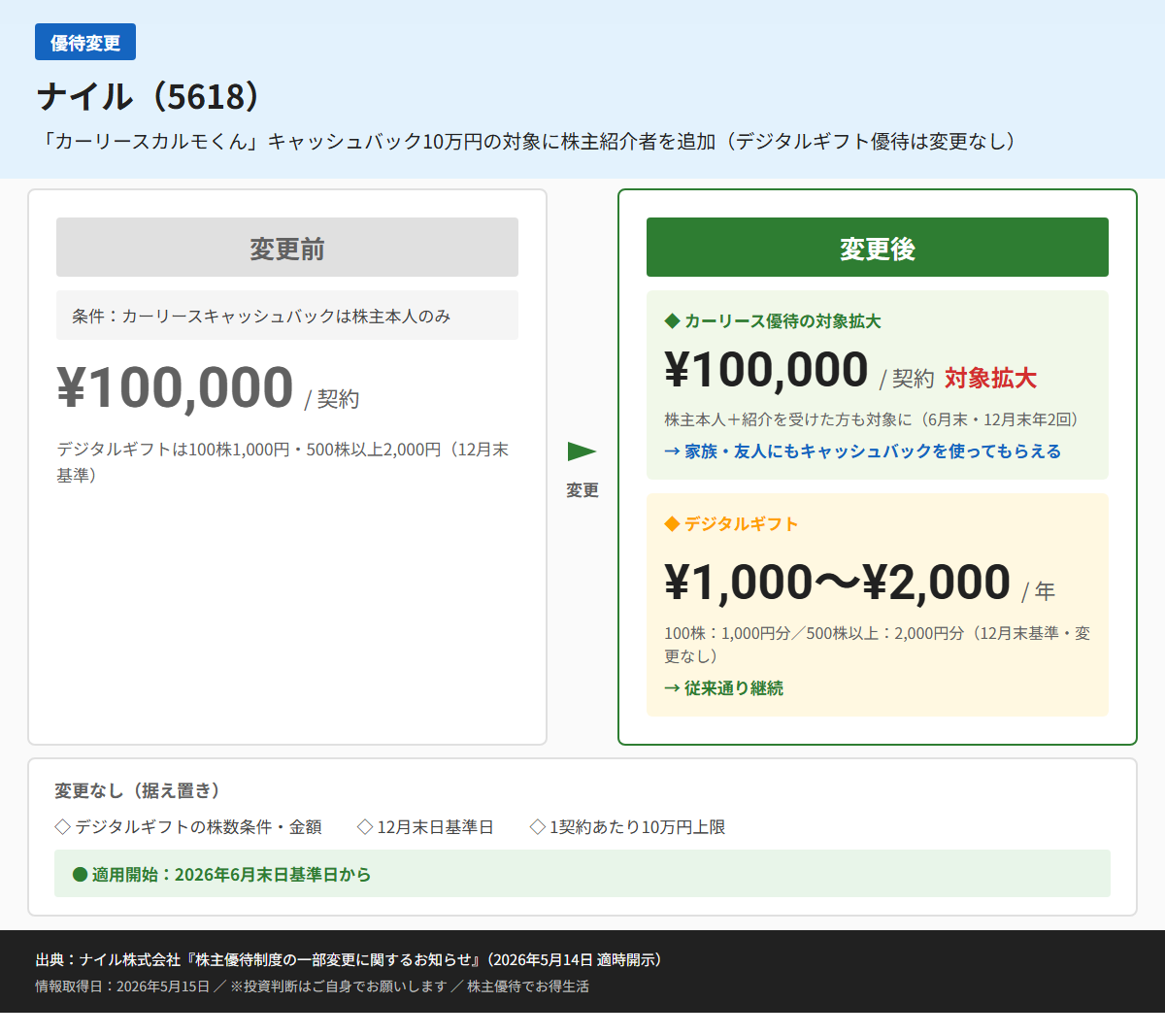The image size is (1165, 1036).
Task: Click the 12月末日基準日 item
Action: click(435, 827)
